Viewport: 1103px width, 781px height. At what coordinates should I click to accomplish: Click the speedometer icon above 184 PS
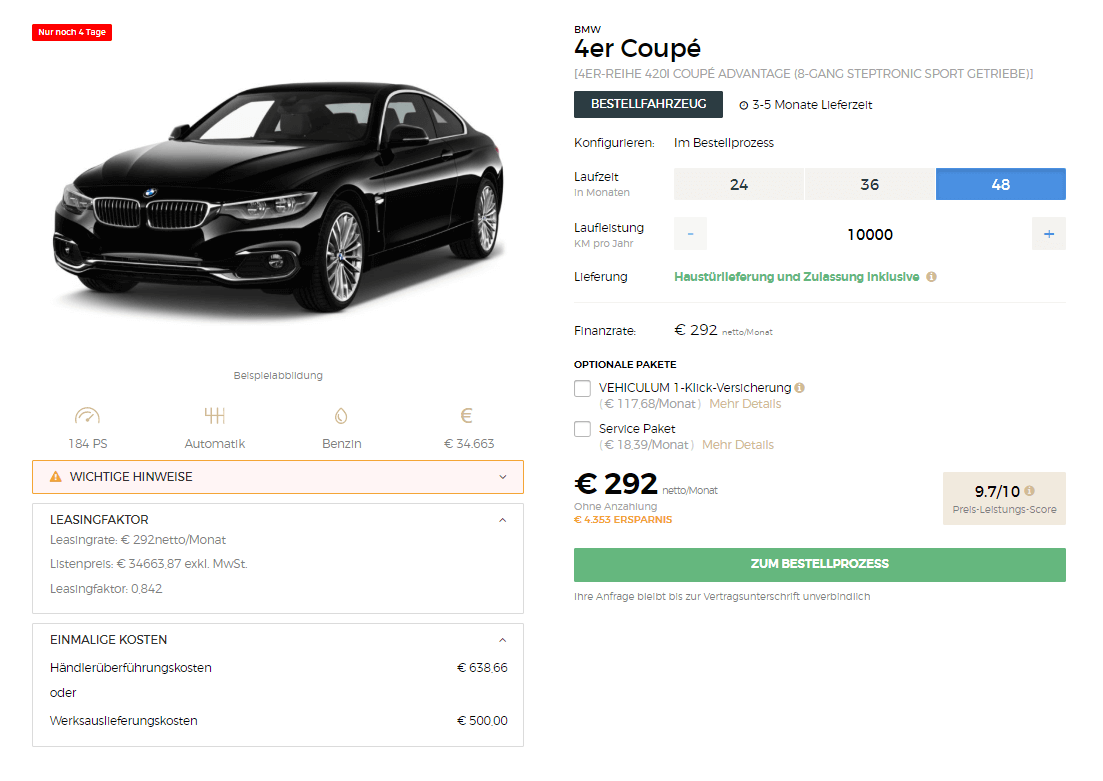(87, 416)
